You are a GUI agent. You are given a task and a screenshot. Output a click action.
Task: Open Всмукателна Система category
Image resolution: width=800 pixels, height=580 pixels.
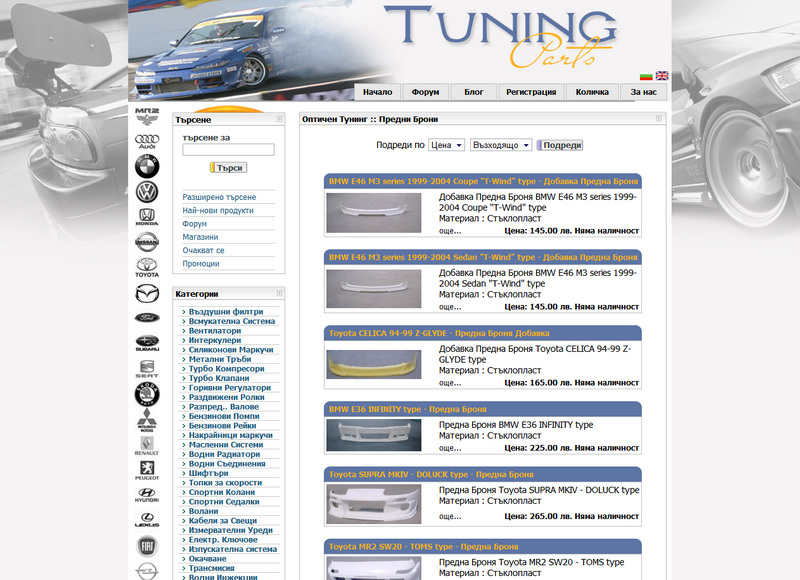[x=232, y=321]
